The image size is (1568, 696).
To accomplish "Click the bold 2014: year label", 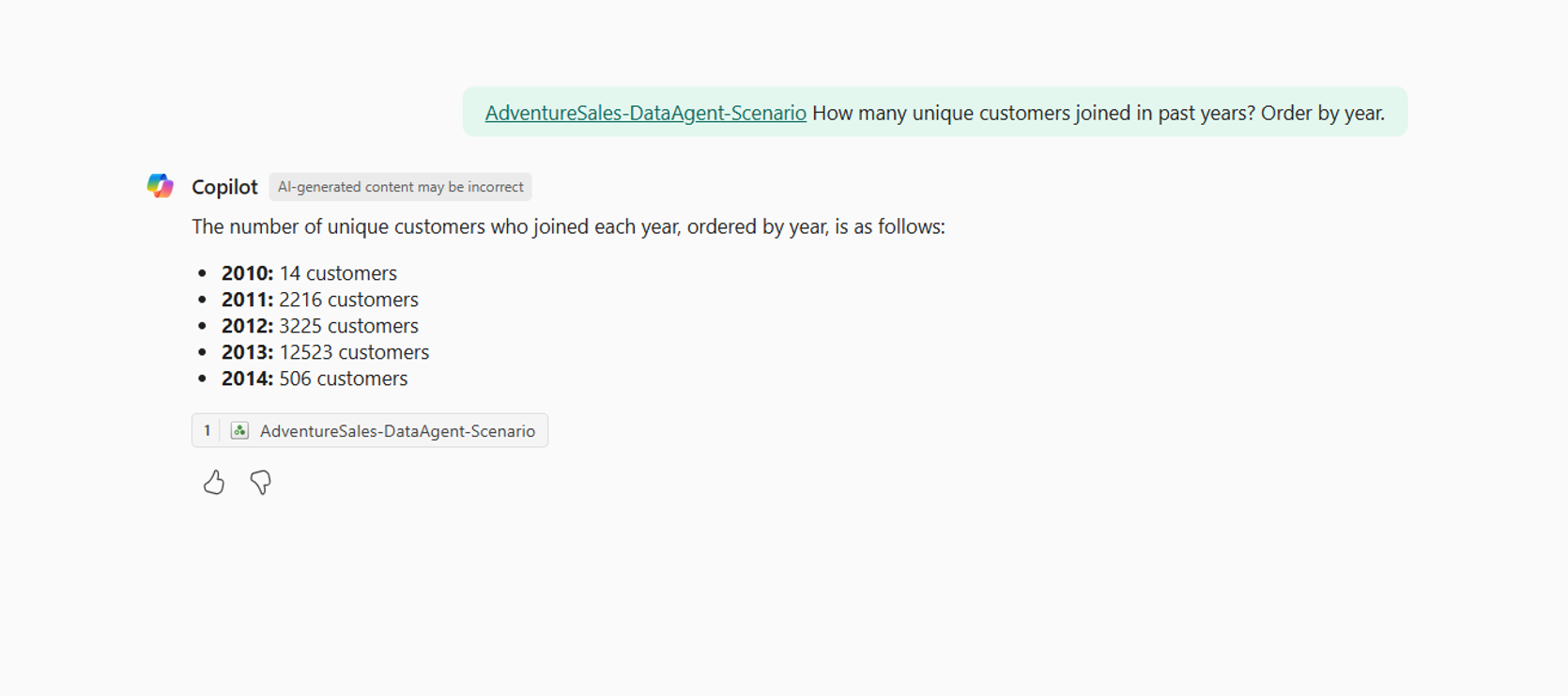I will [x=247, y=379].
